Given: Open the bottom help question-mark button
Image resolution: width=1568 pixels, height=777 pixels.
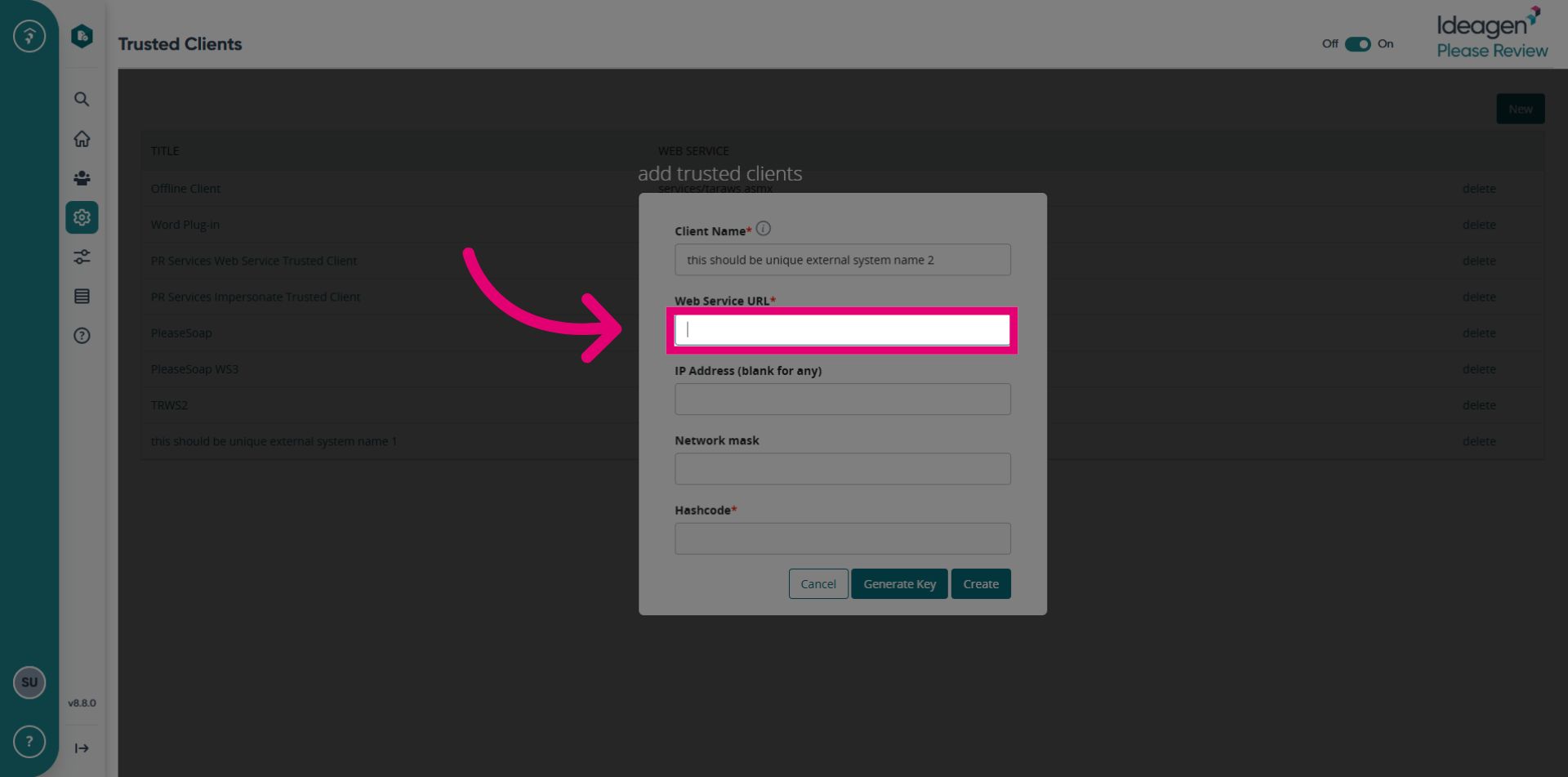Looking at the screenshot, I should click(x=29, y=741).
